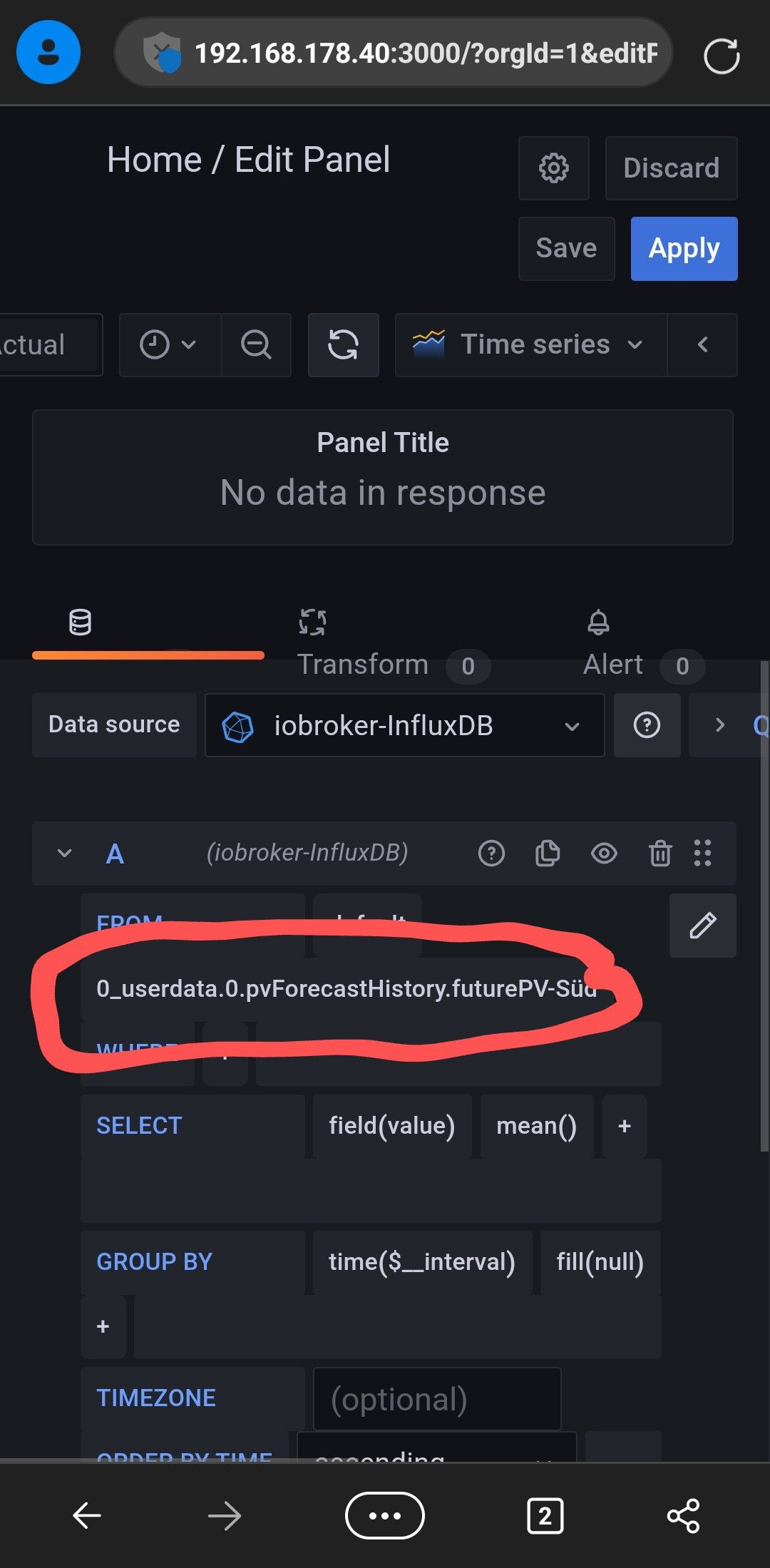The height and width of the screenshot is (1568, 770).
Task: Toggle query A visibility eye icon
Action: (604, 854)
